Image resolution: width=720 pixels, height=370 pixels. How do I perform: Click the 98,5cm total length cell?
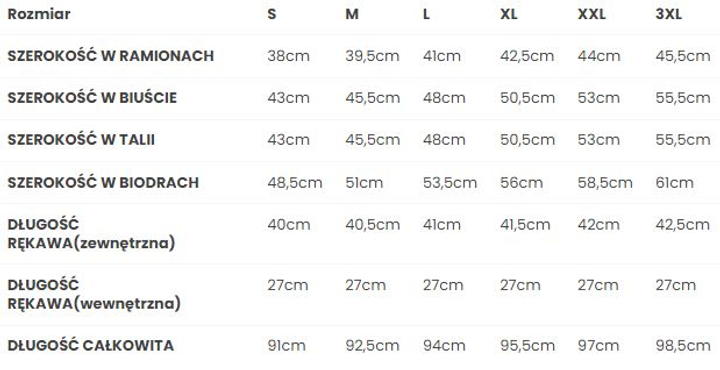[x=683, y=345]
